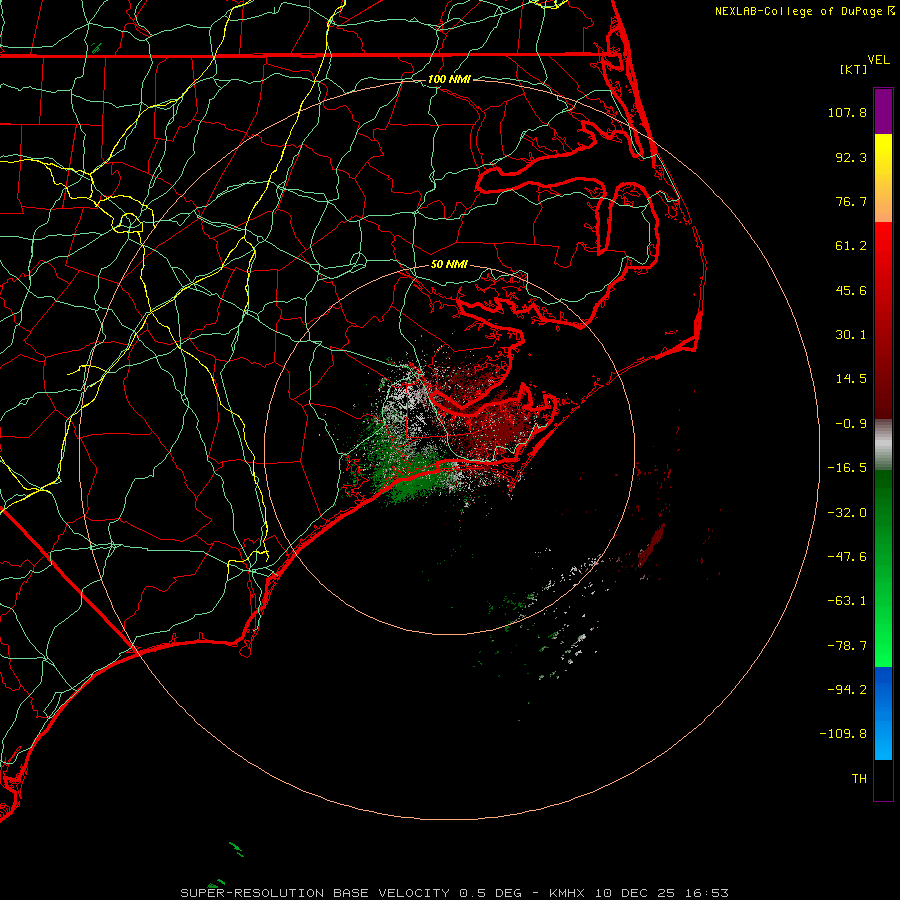Click the 100 NMI range ring label
This screenshot has height=900, width=900.
tap(449, 79)
